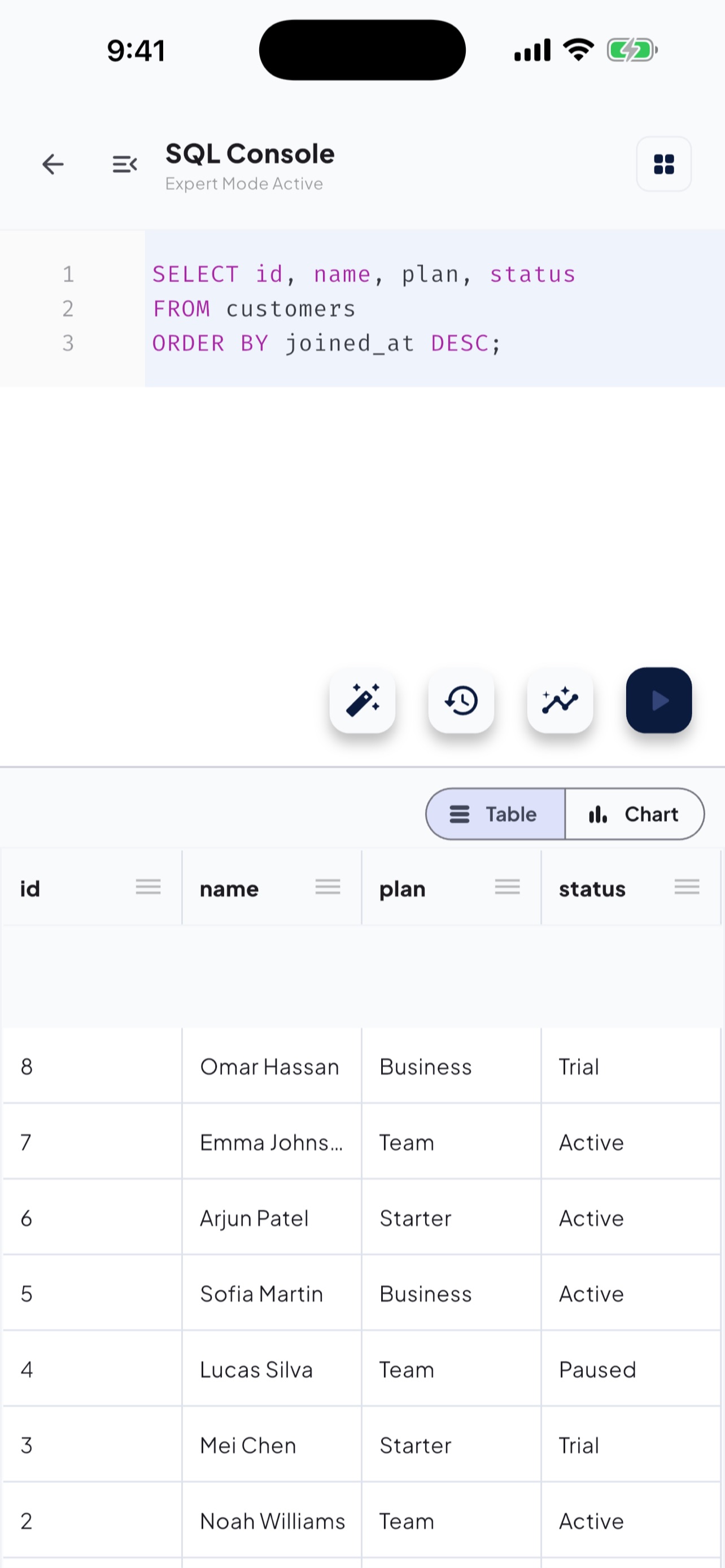Screen dimensions: 725x1568
Task: Click the id cell with value 2
Action: click(x=92, y=1521)
